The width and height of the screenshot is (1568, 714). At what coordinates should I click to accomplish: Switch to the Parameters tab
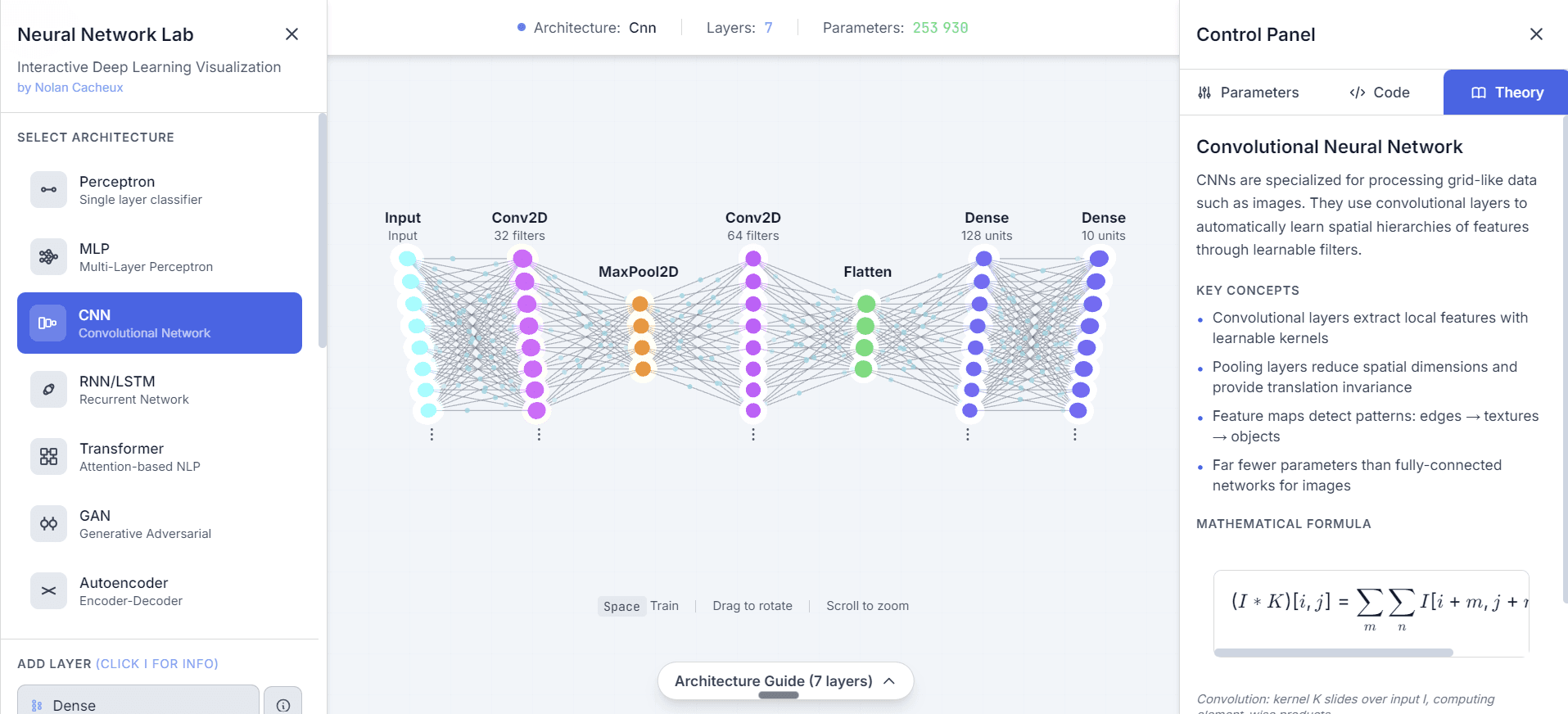click(x=1247, y=93)
